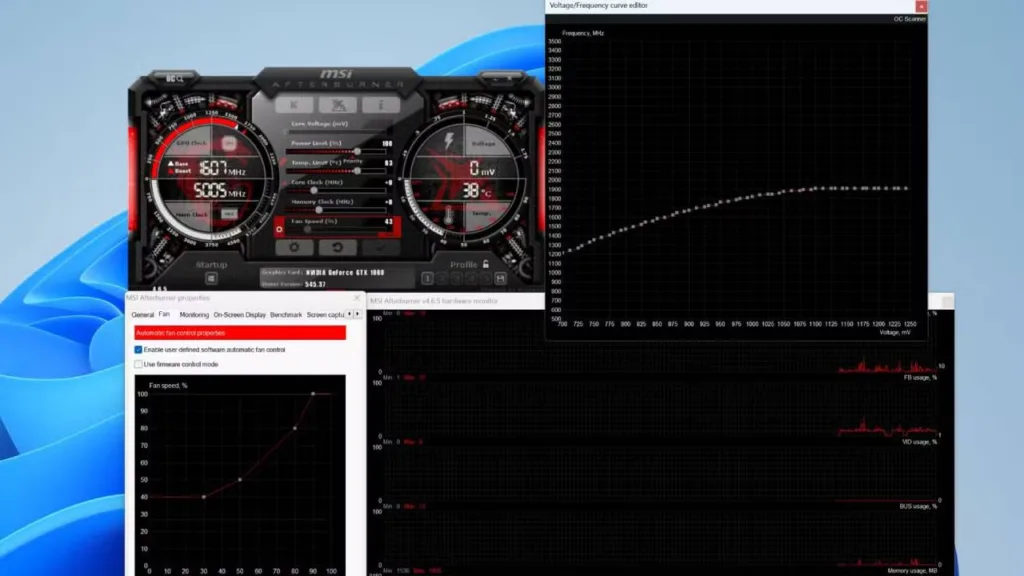
Task: Click fan curve point at 90°C, 100%
Action: 313,394
